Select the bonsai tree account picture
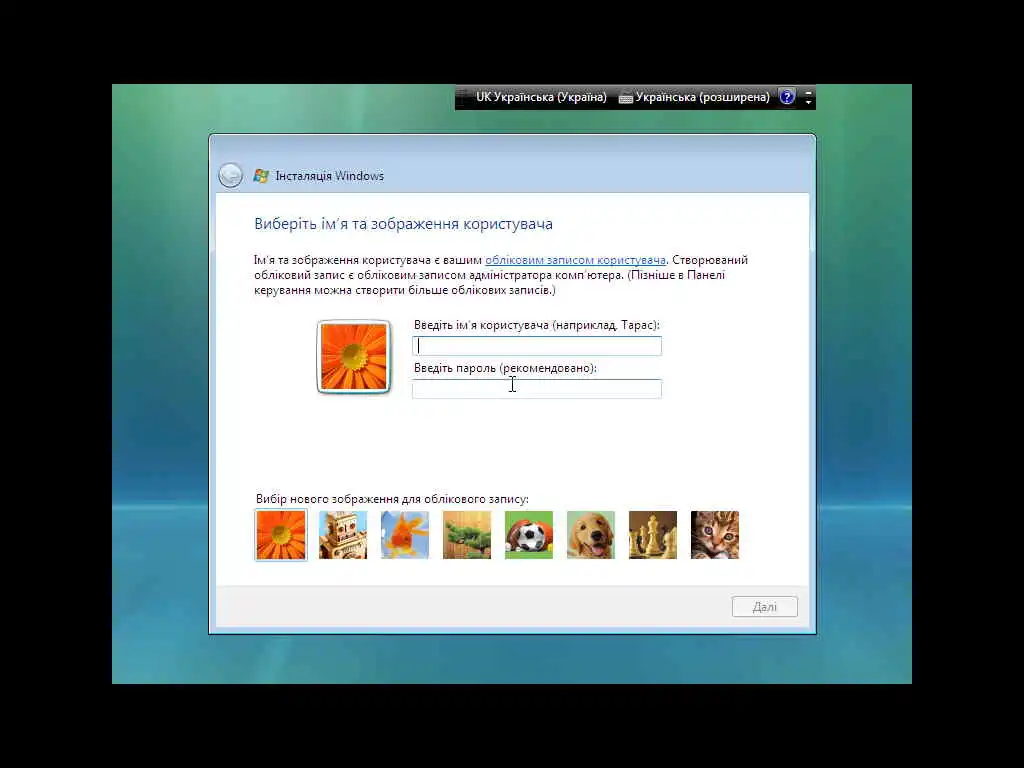 coord(467,535)
